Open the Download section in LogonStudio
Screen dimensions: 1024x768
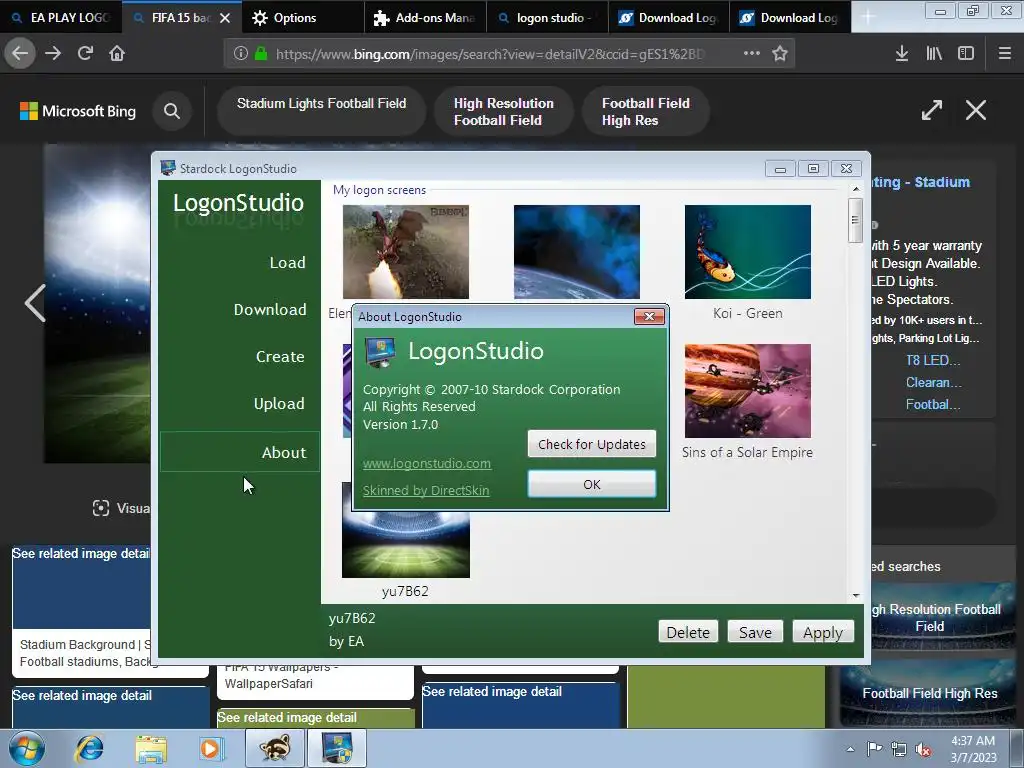pyautogui.click(x=270, y=310)
